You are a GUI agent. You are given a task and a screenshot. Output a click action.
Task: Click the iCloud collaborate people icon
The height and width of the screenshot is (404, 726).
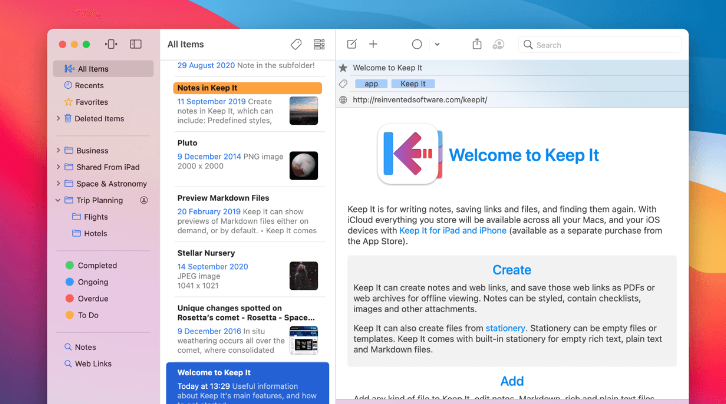[499, 45]
